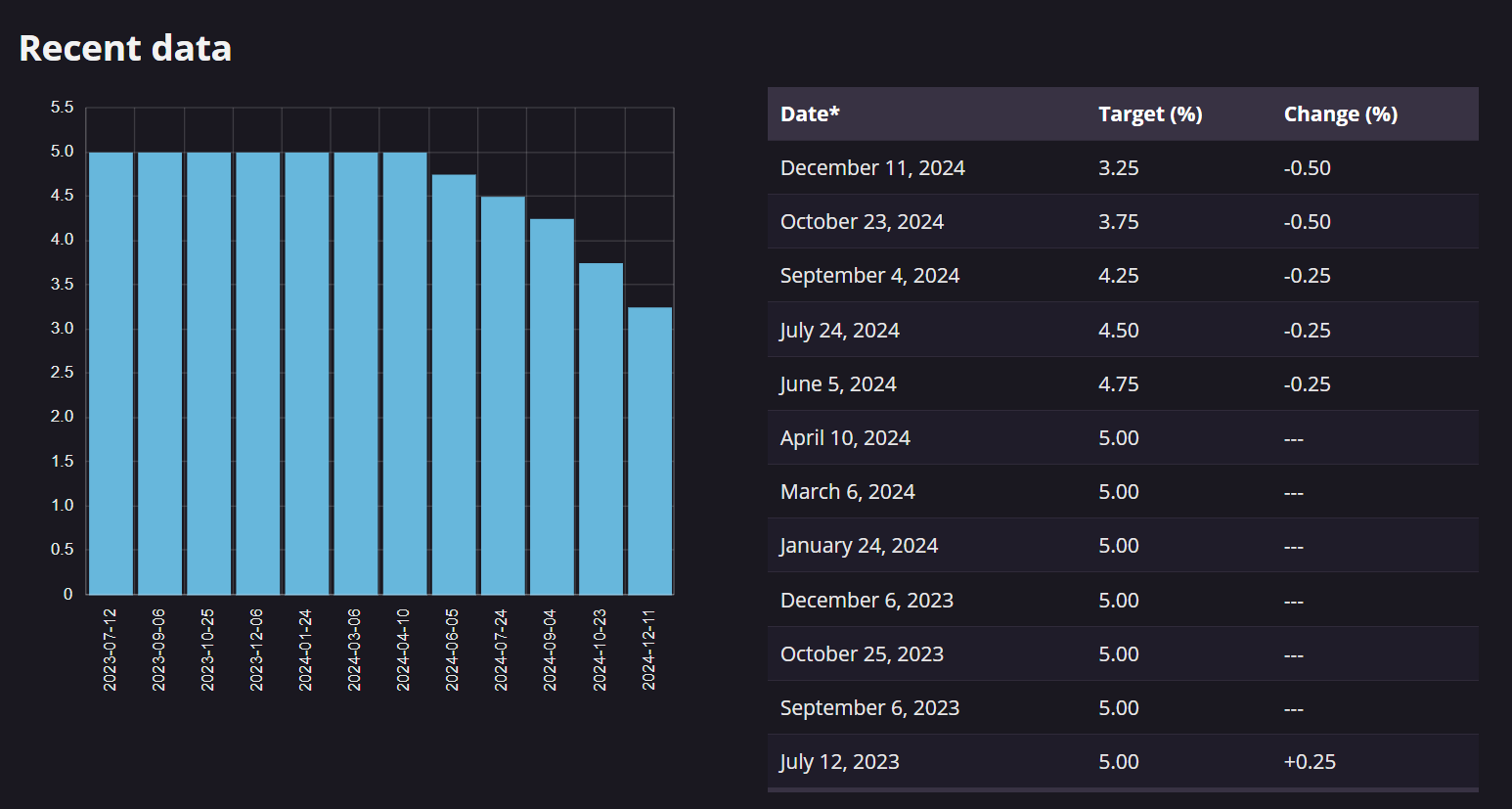Select the July 12, 2023 date cell
This screenshot has width=1512, height=809.
839,762
